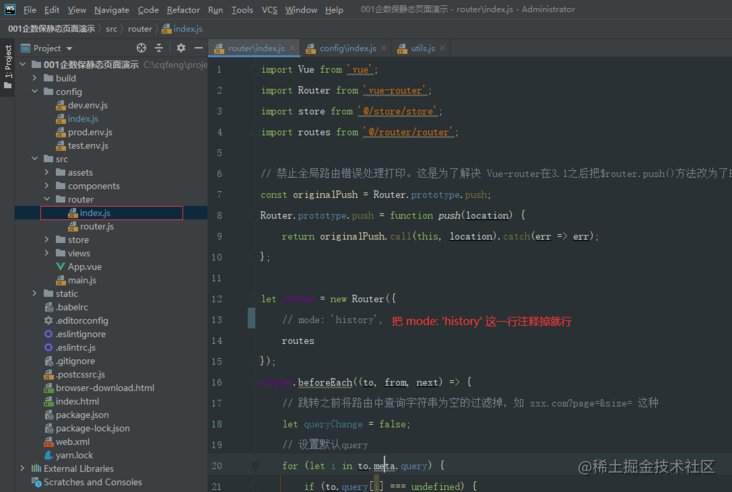The width and height of the screenshot is (732, 492).
Task: Click the project root breadcrumb
Action: (51, 29)
